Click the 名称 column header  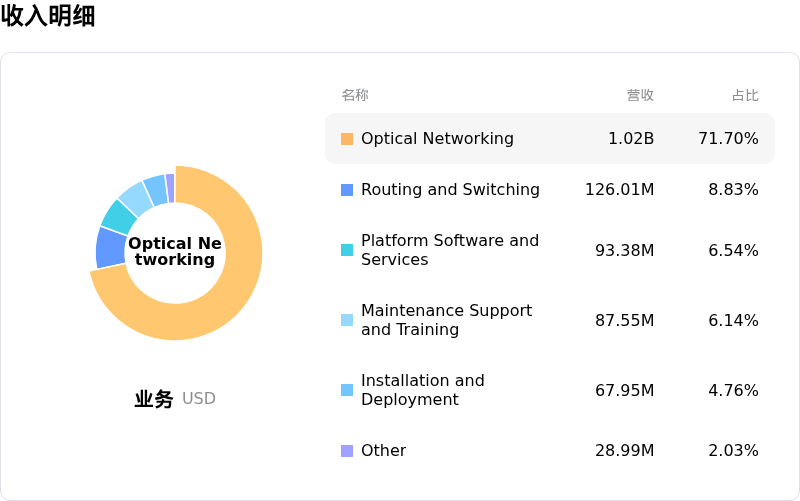coord(355,95)
